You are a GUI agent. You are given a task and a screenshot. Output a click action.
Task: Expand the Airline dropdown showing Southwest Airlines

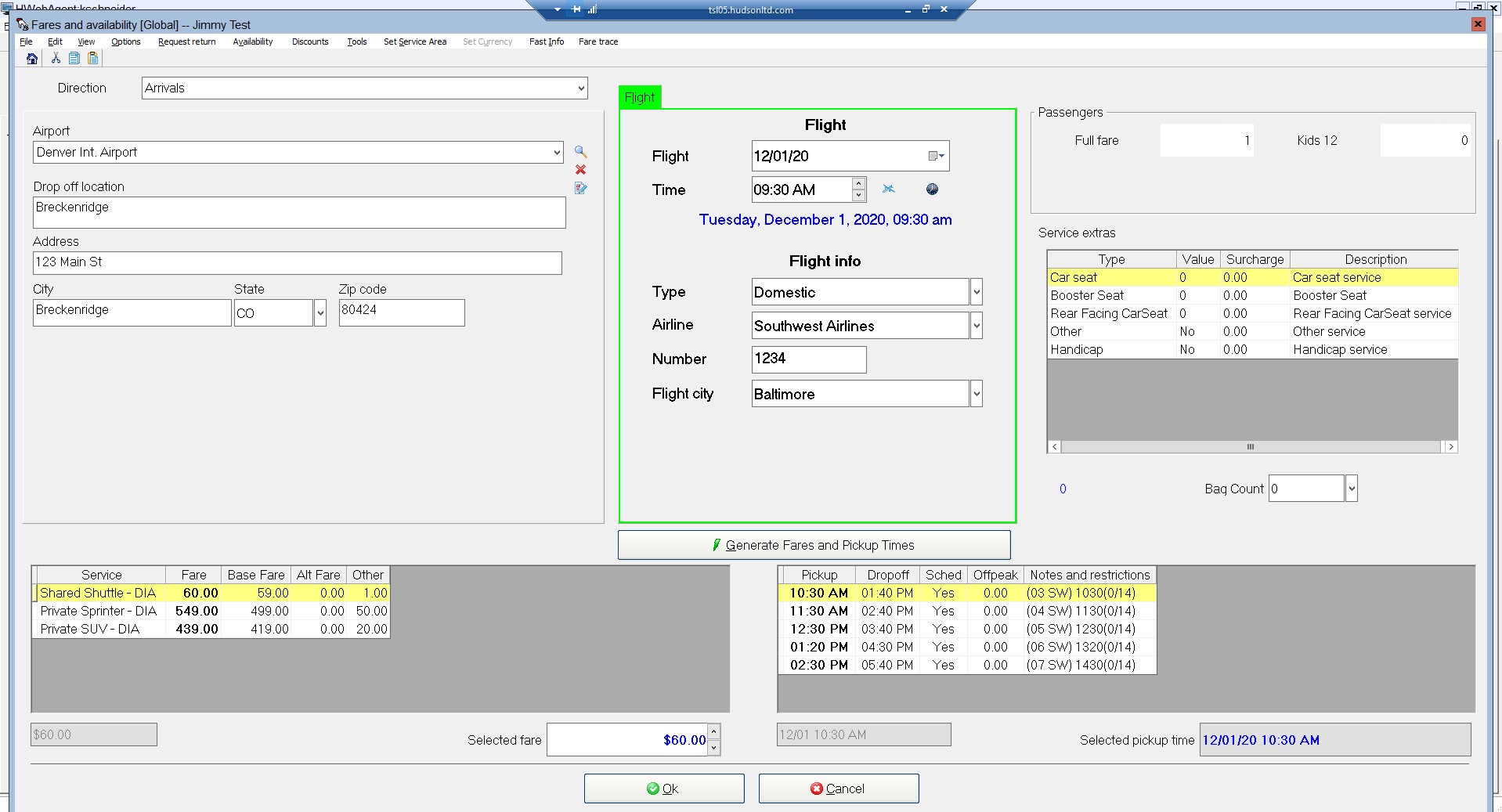click(976, 326)
